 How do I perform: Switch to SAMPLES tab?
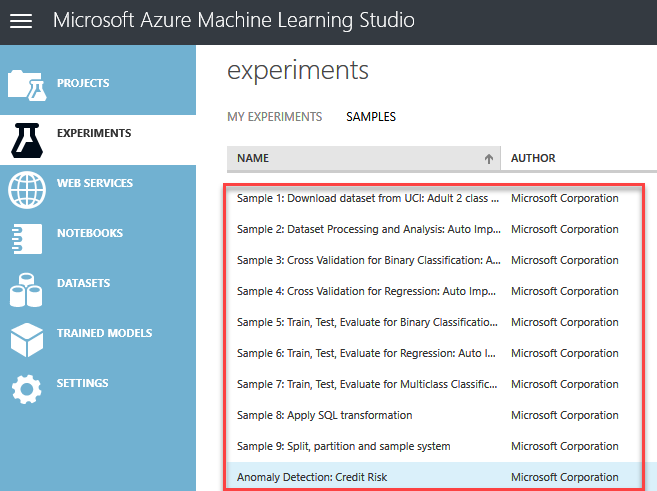pyautogui.click(x=371, y=116)
